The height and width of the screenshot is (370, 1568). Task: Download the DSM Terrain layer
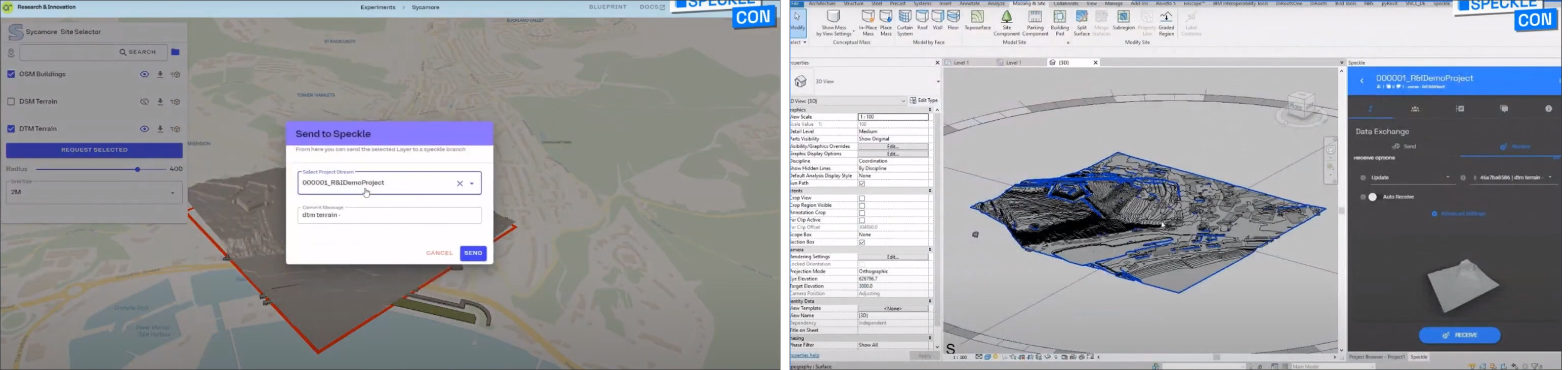(x=160, y=102)
